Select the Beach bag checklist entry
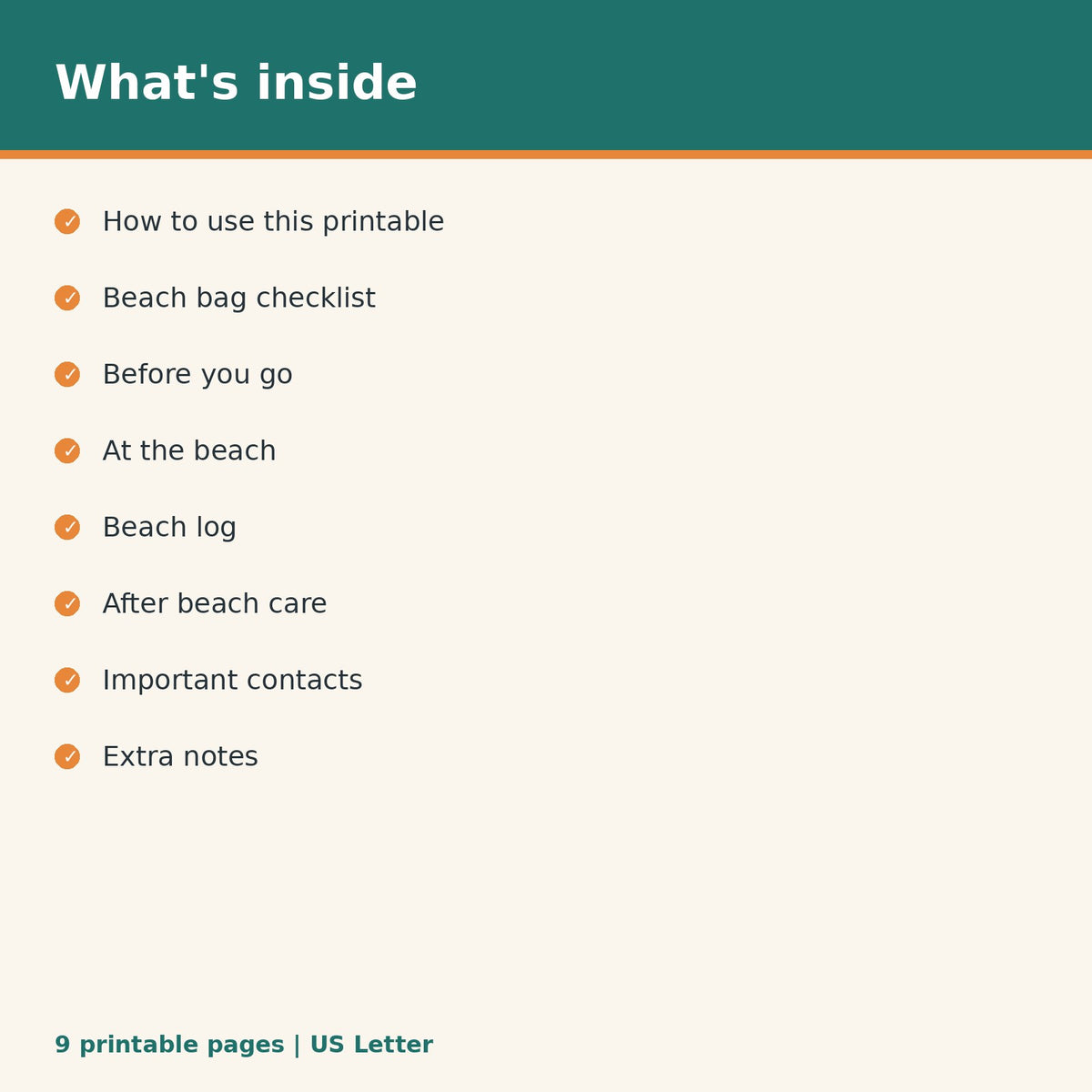1092x1092 pixels. (238, 298)
